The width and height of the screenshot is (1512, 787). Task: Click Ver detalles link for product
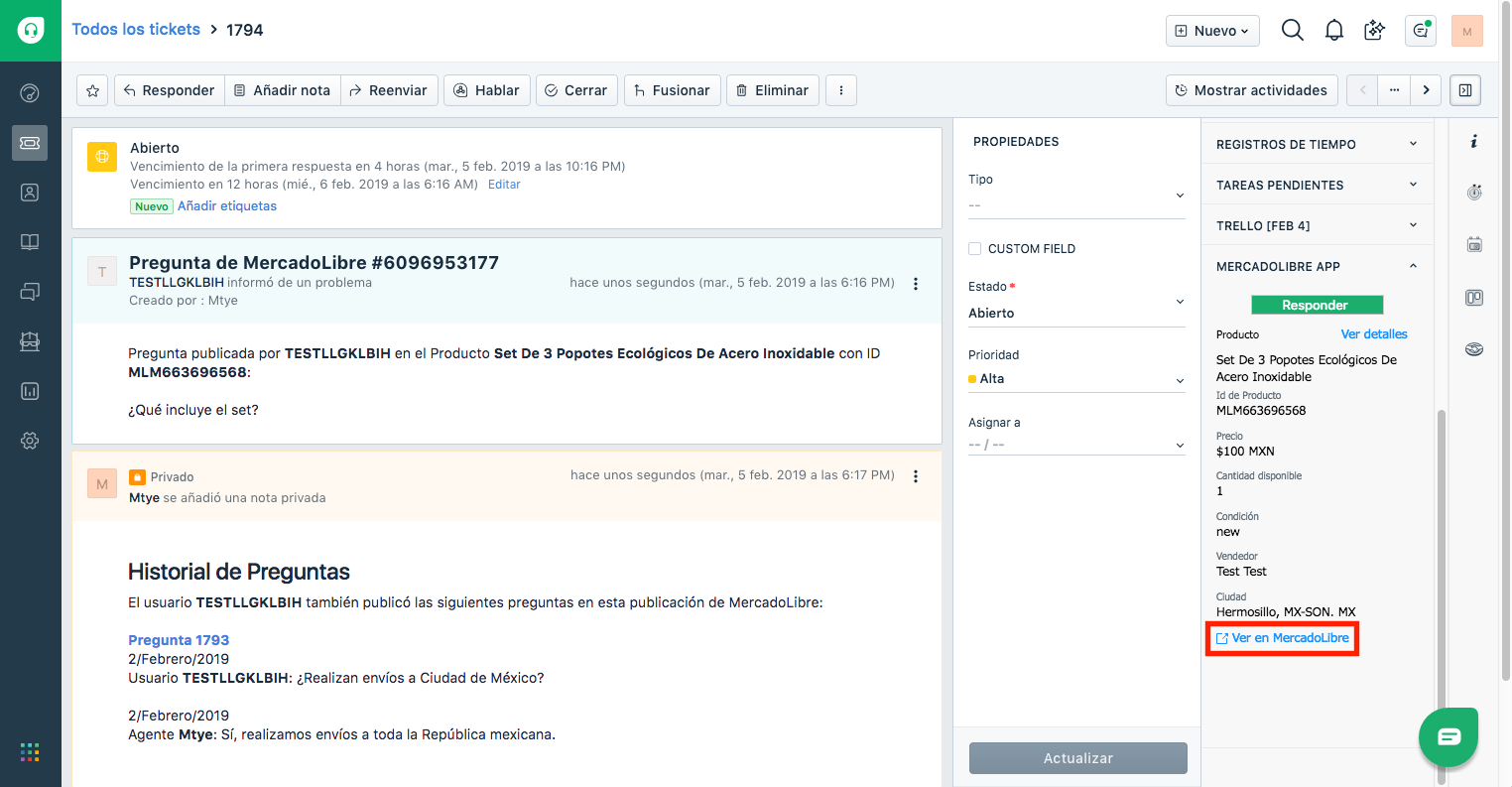tap(1374, 334)
